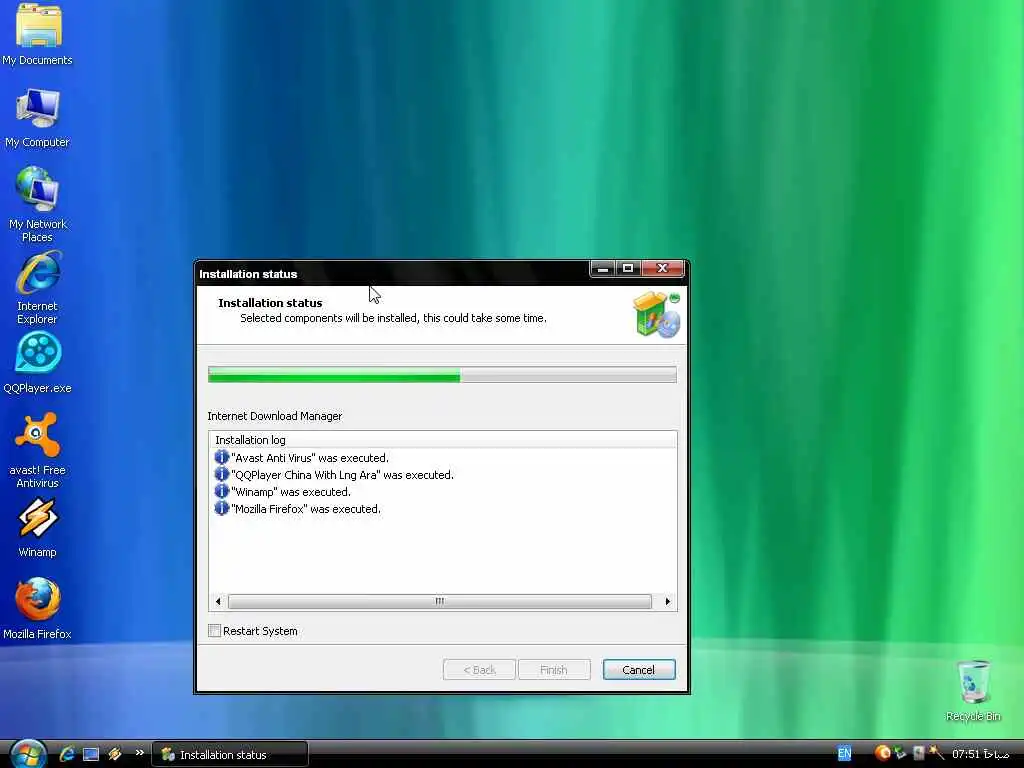
Task: Select My Network Places icon
Action: 37,204
